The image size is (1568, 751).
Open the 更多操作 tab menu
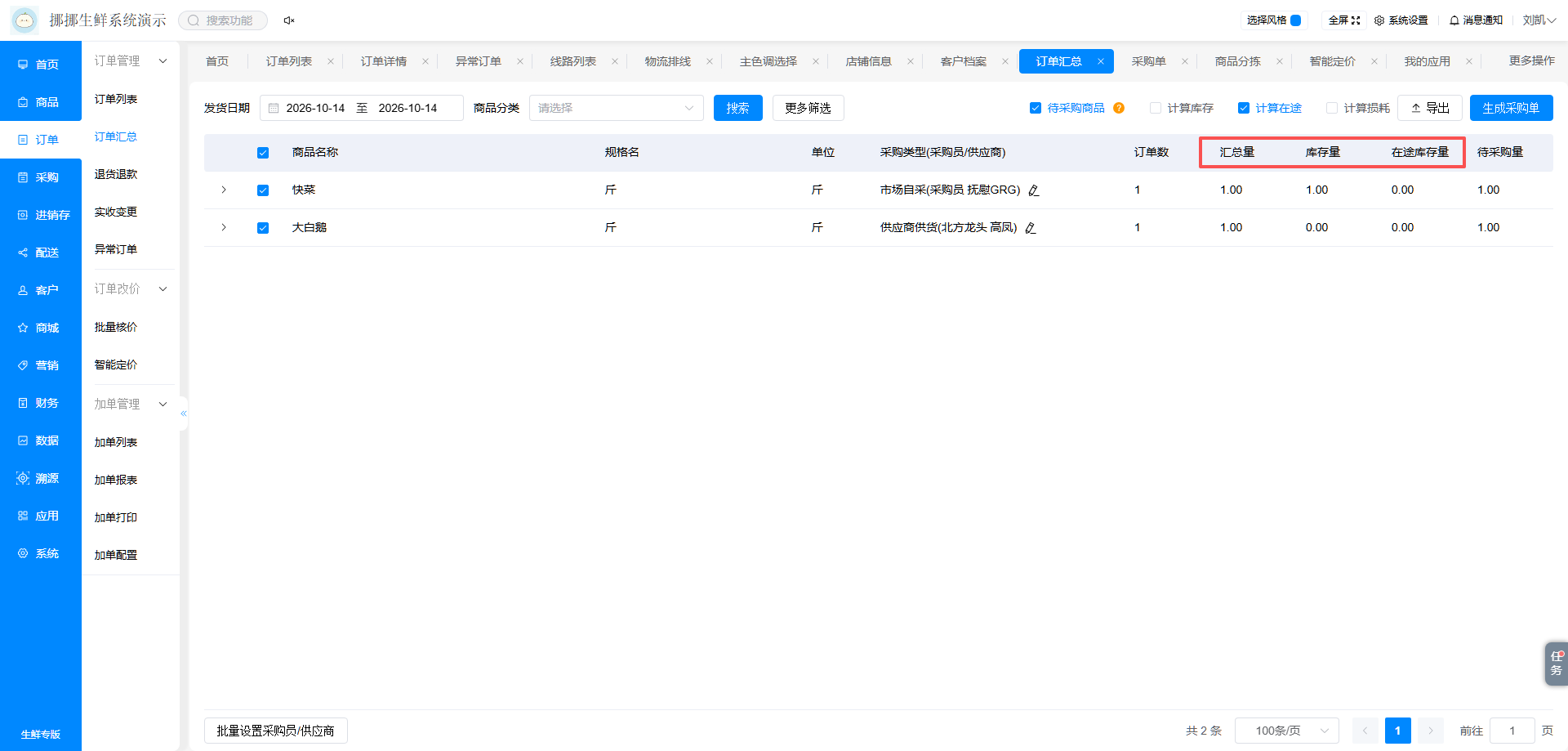pos(1532,60)
